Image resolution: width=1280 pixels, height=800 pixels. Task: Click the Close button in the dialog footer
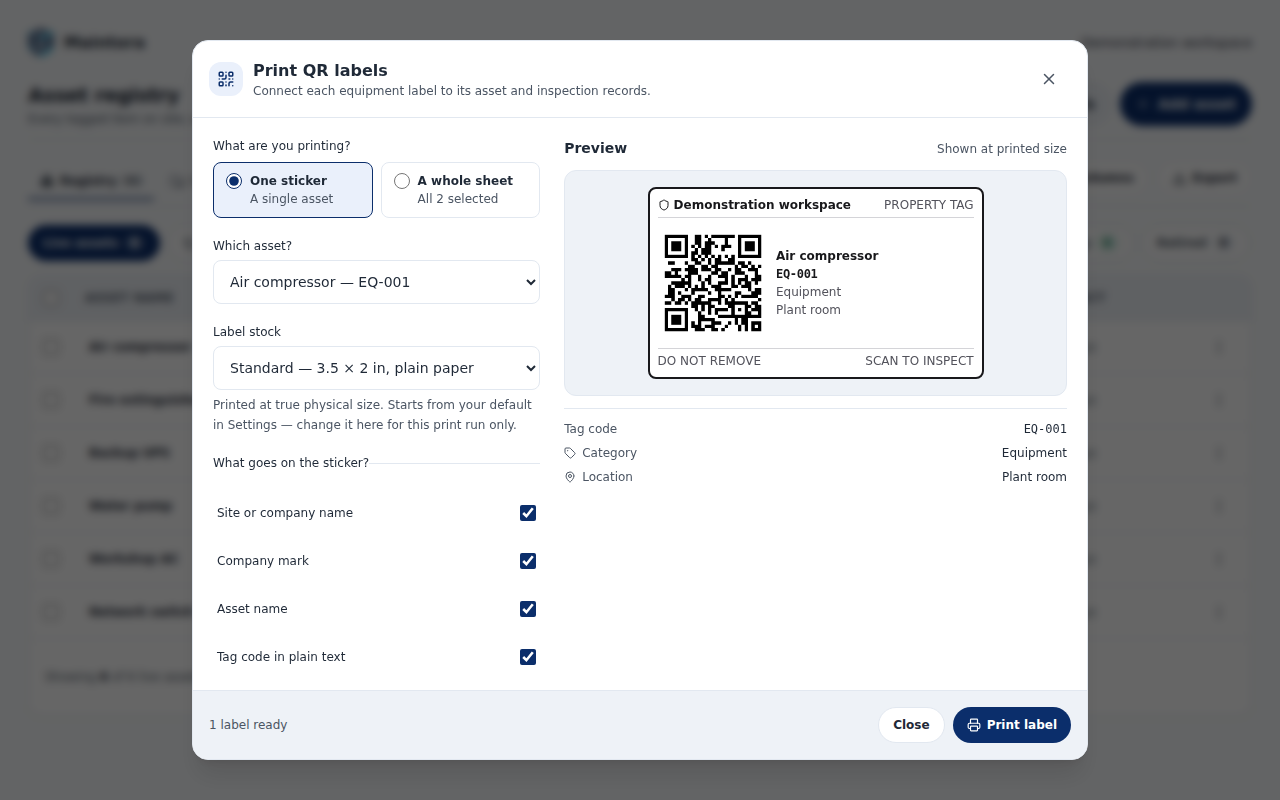(911, 725)
